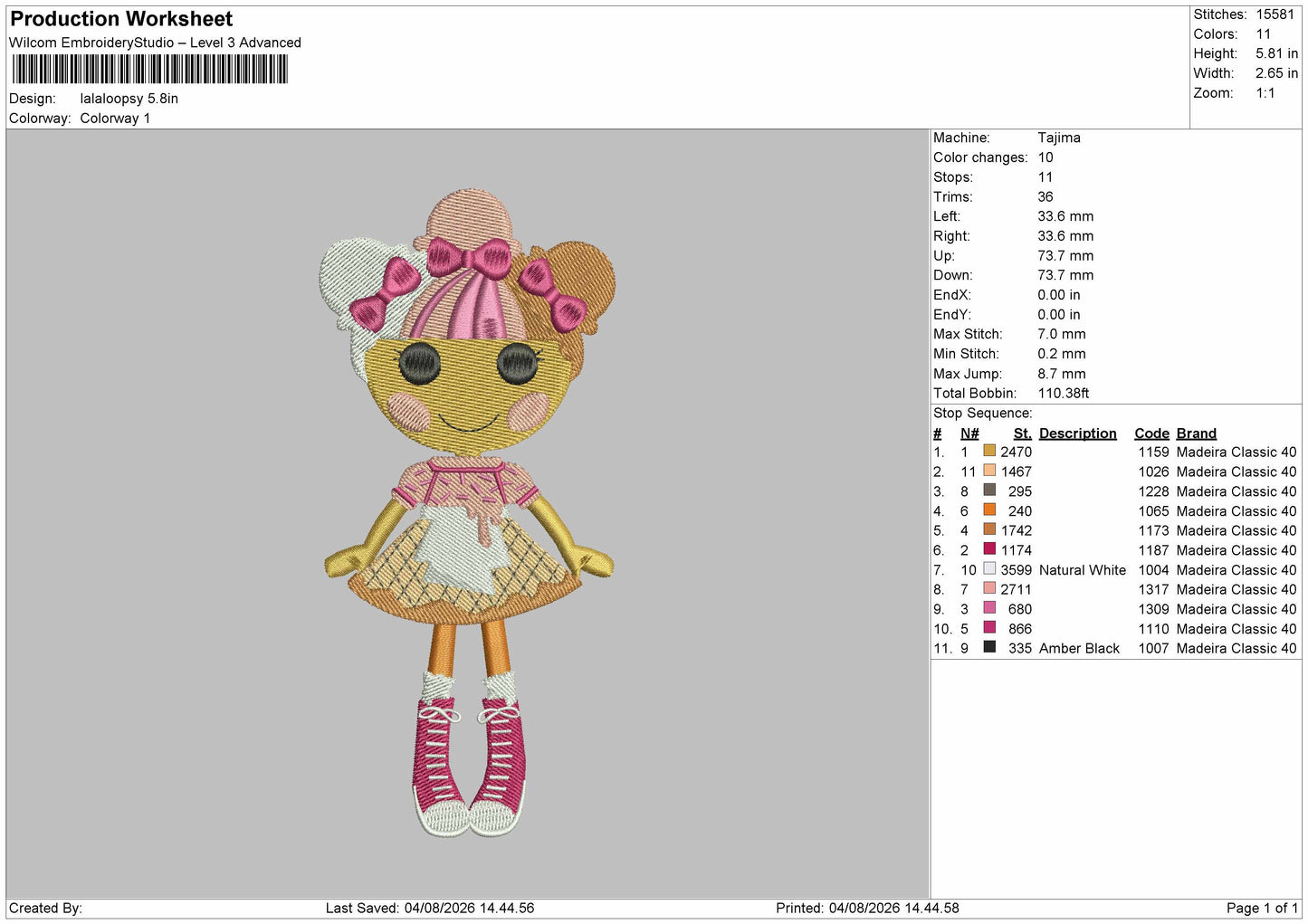
Task: Click the 'Printed' timestamp in footer
Action: [x=867, y=908]
